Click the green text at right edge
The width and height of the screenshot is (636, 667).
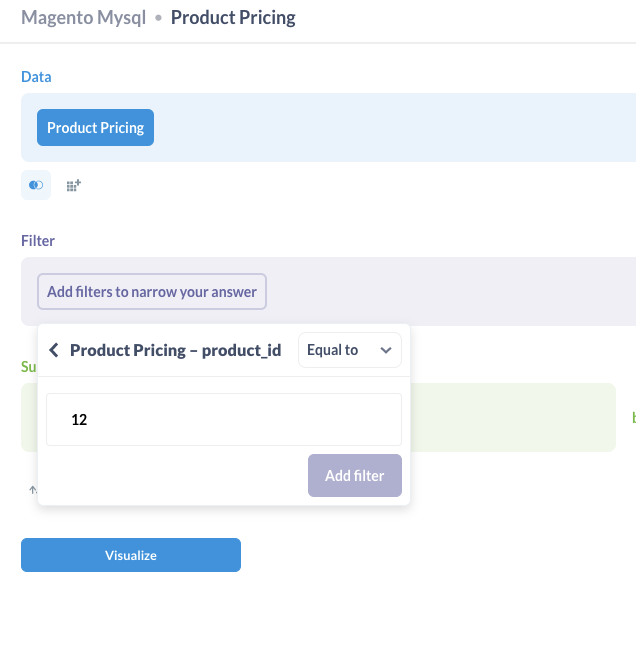632,417
